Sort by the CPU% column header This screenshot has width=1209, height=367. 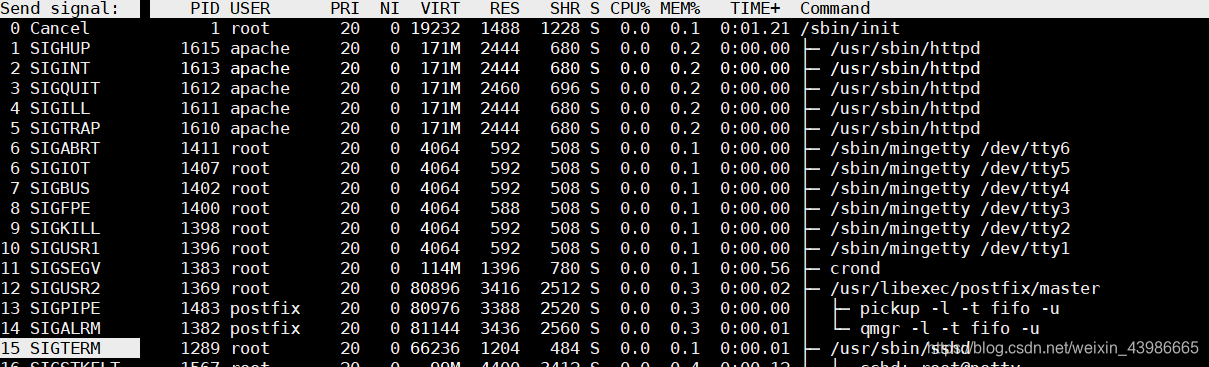coord(630,9)
